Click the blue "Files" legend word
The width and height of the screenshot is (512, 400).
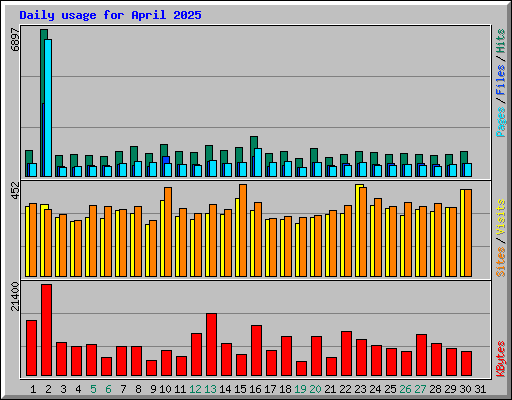[x=501, y=80]
